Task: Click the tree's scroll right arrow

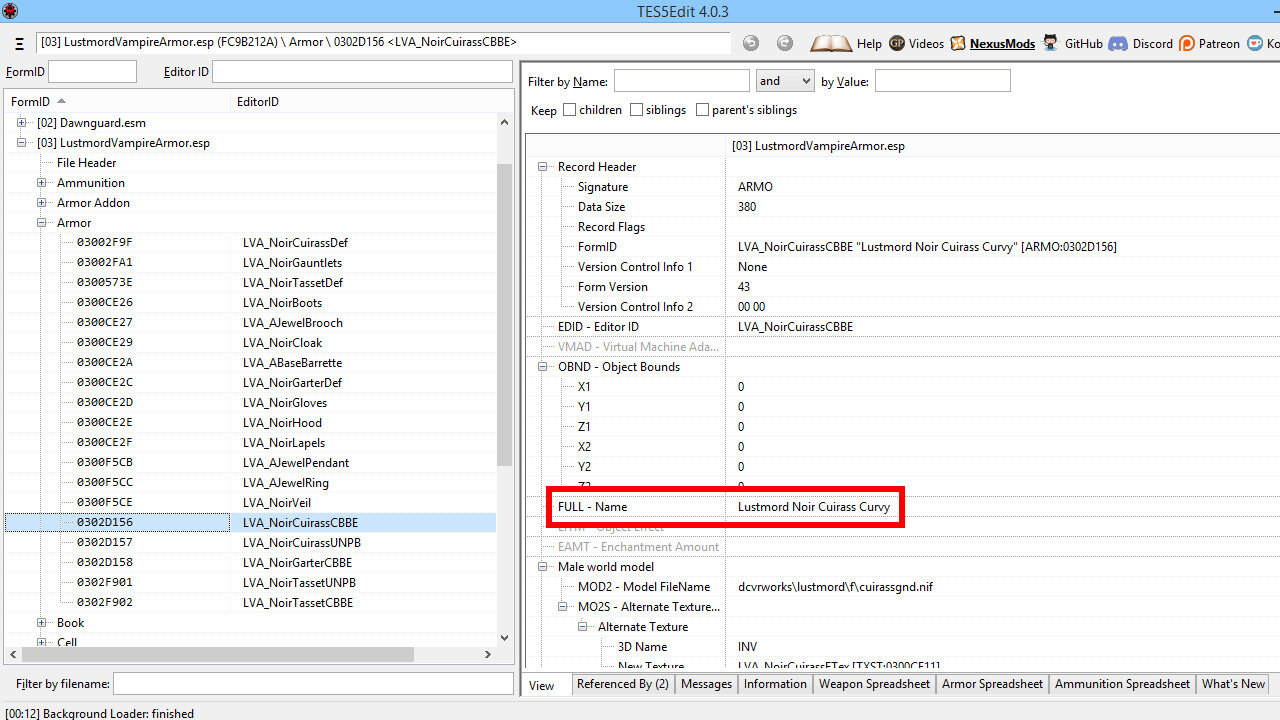Action: [x=488, y=654]
